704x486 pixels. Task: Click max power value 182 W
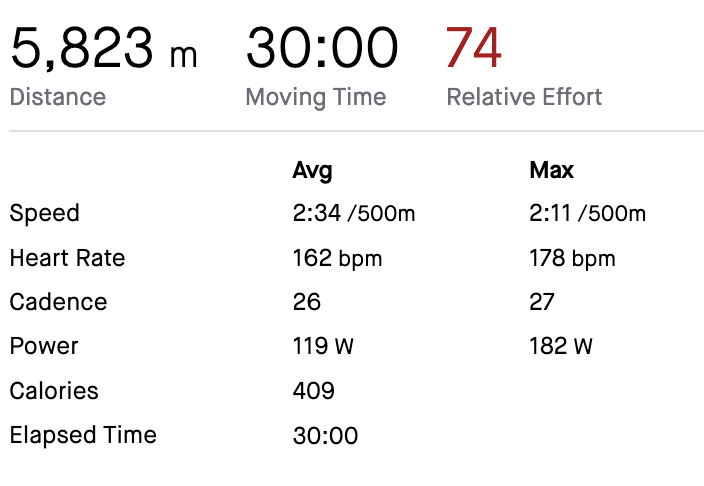coord(561,346)
